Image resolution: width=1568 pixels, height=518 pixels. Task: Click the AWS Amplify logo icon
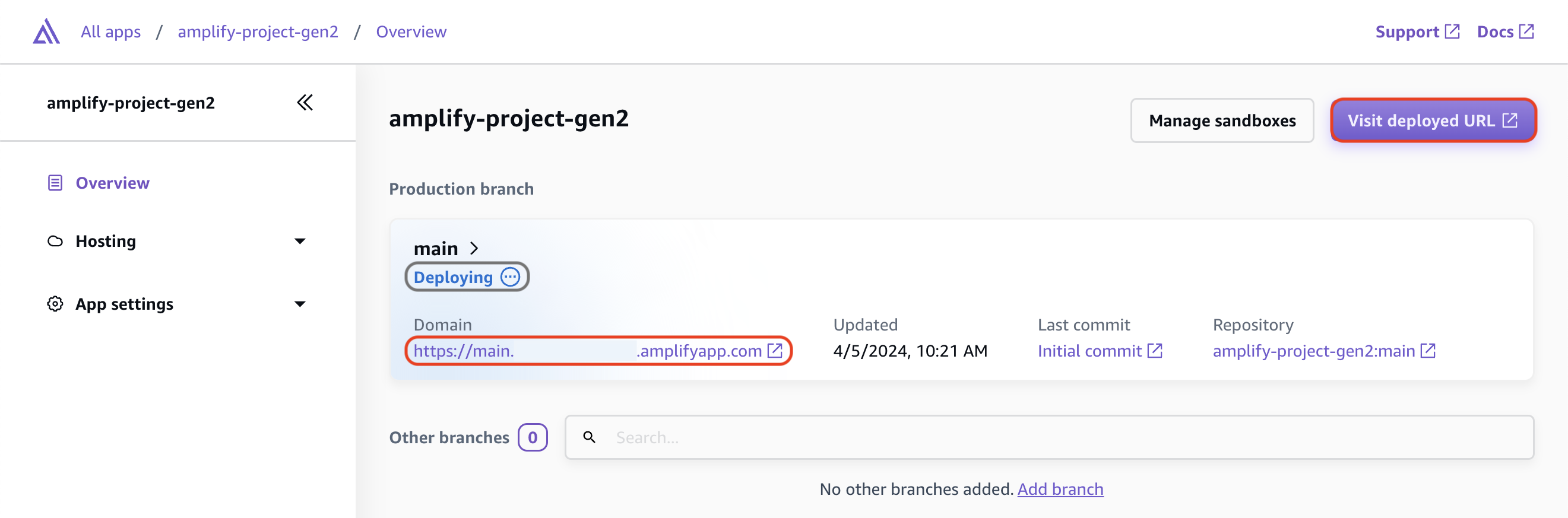click(x=46, y=31)
